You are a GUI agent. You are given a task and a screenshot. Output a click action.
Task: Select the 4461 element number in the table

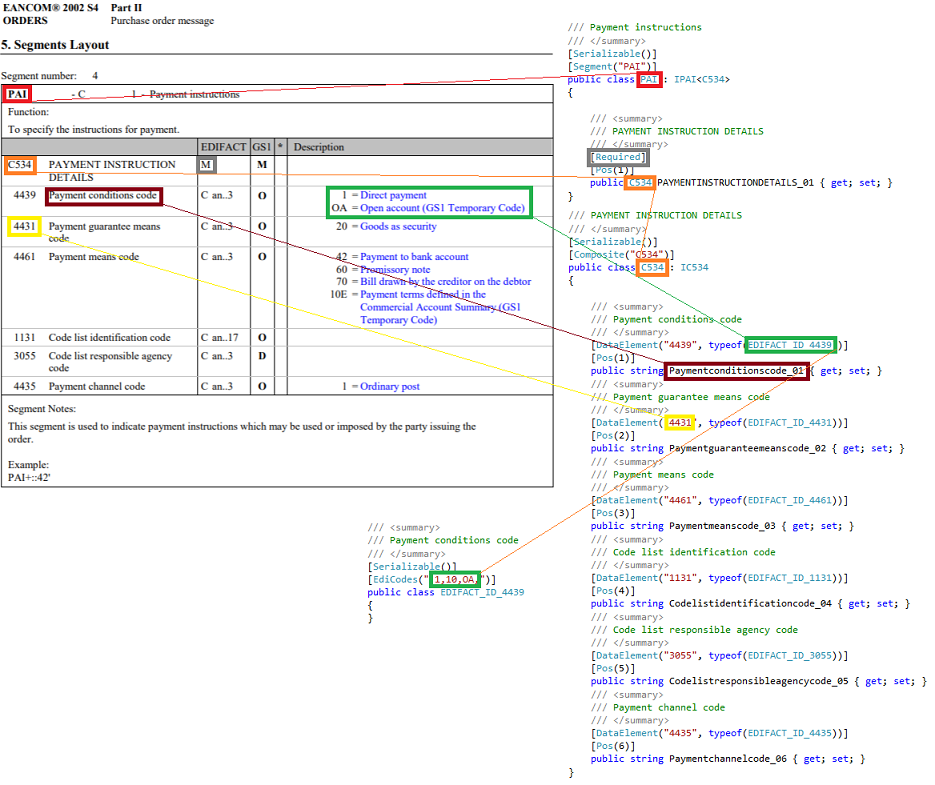click(x=24, y=256)
